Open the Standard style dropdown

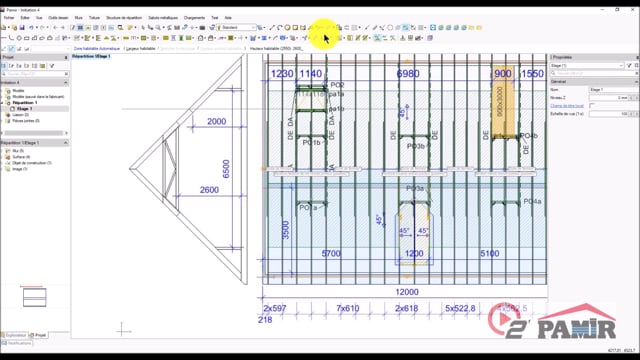point(236,28)
